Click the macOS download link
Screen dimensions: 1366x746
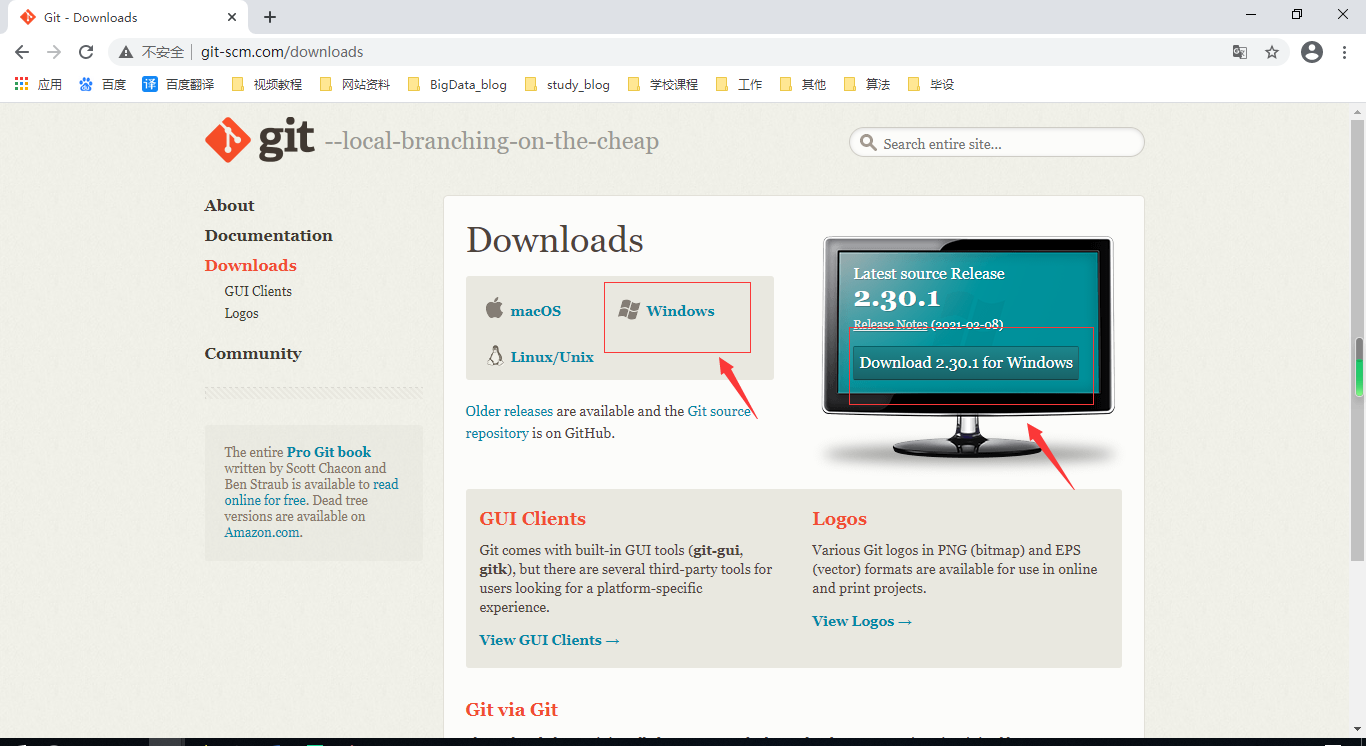[536, 311]
